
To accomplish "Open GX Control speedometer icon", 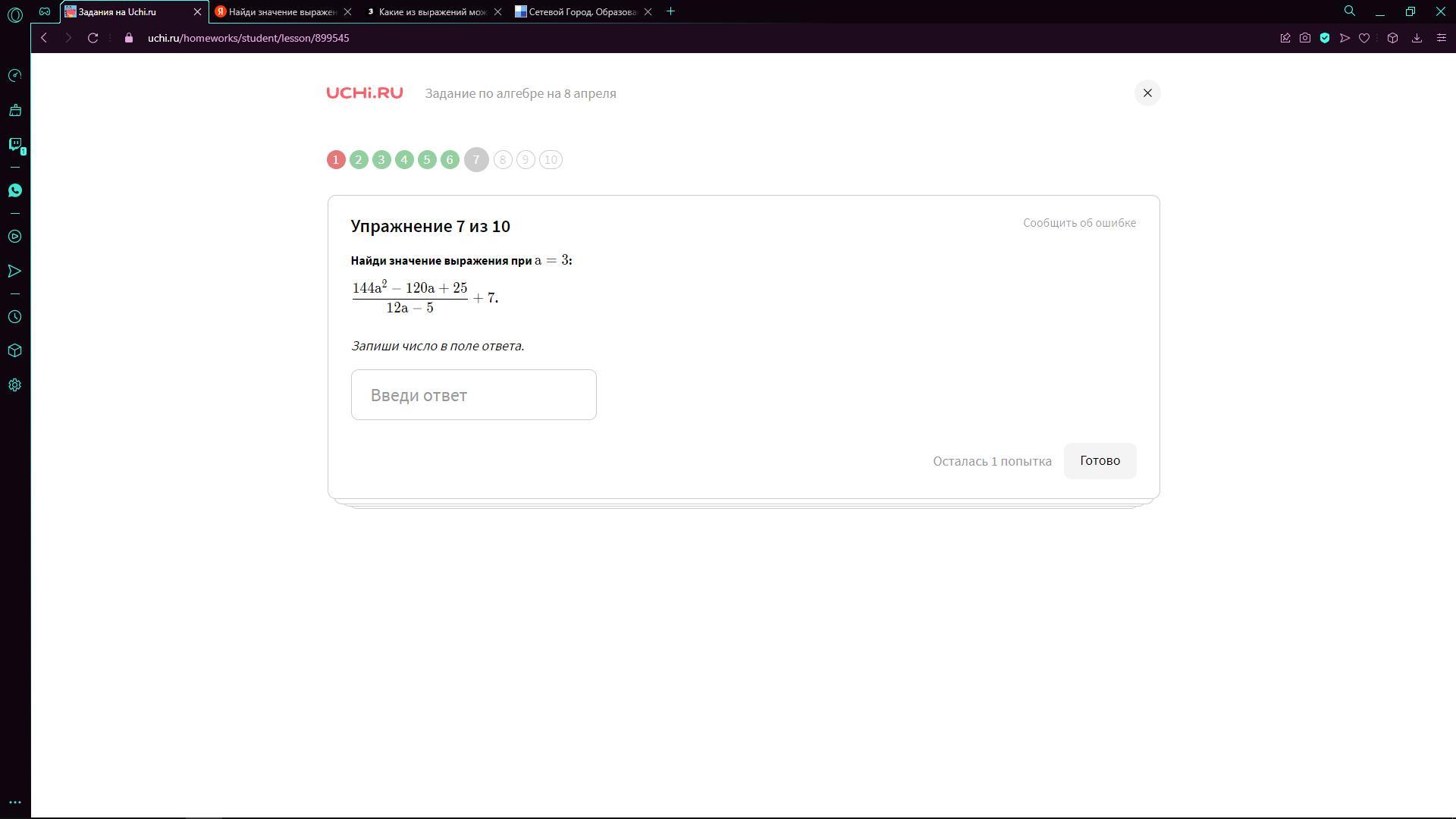I will 14,76.
